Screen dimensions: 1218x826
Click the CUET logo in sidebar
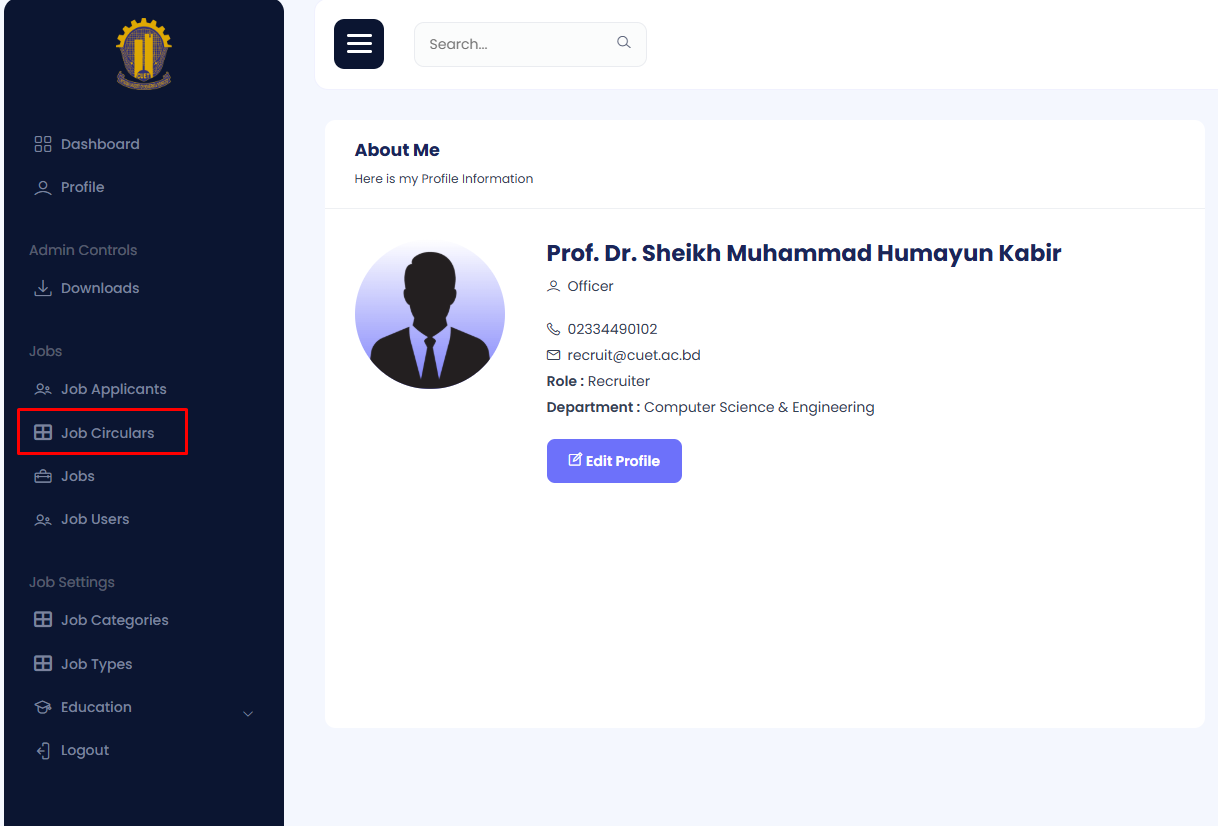click(144, 56)
